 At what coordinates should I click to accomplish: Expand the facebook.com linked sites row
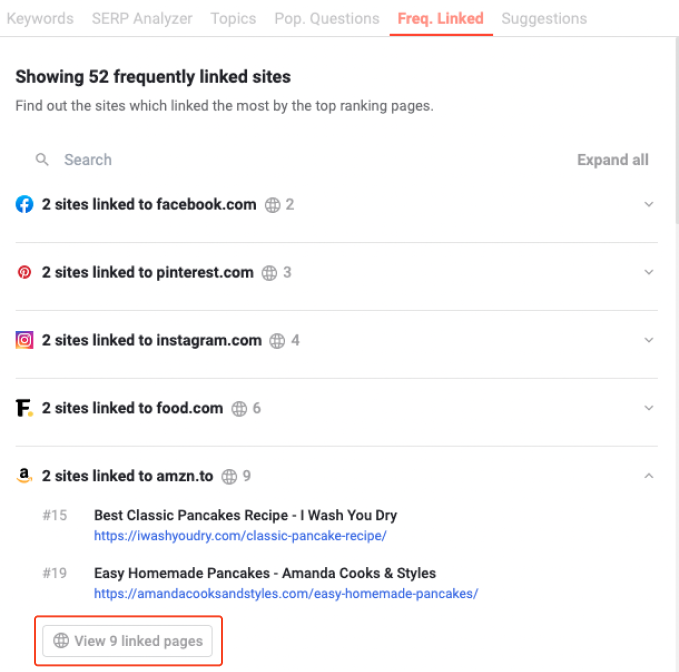tap(648, 204)
